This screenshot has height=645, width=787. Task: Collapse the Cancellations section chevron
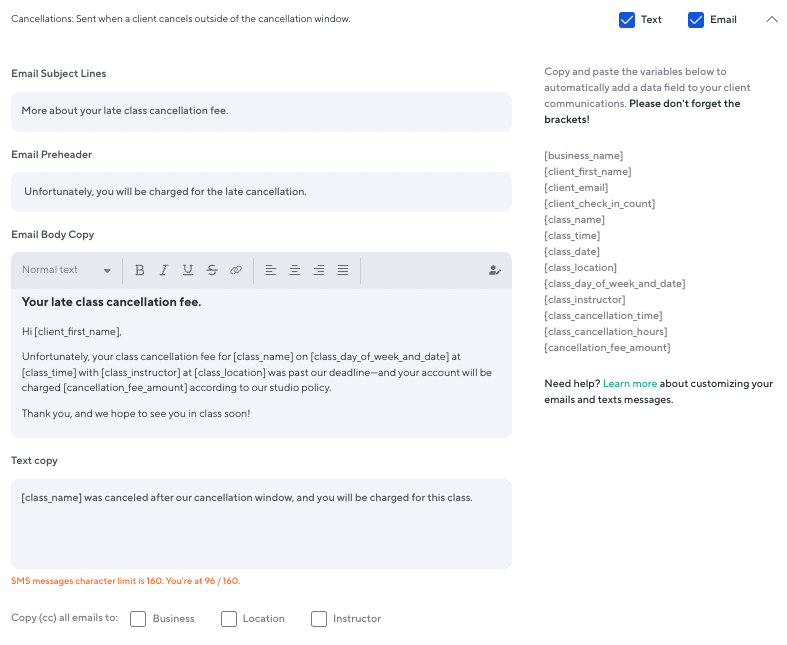pos(771,19)
